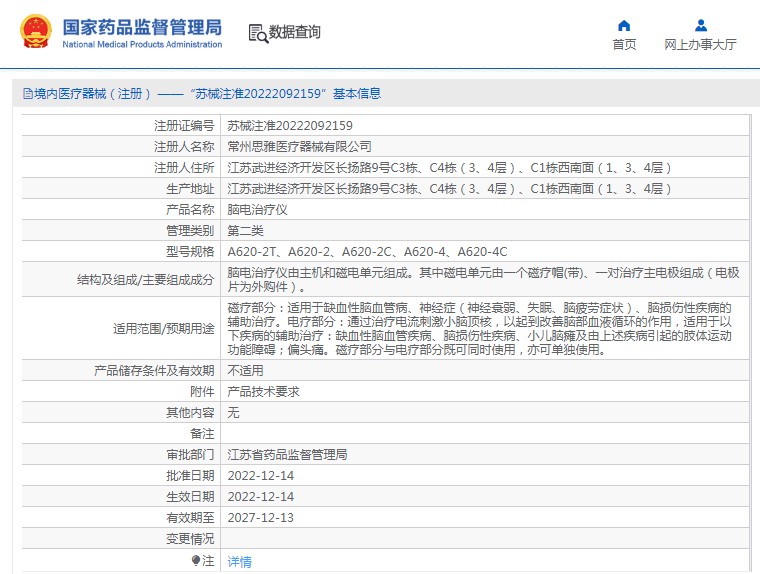The image size is (760, 574).
Task: Click the 适用范围/预期用途 label
Action: click(164, 329)
